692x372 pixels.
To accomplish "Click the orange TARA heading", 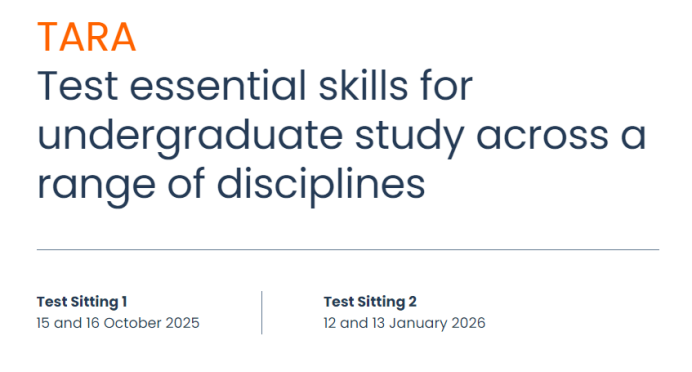I will [x=86, y=38].
